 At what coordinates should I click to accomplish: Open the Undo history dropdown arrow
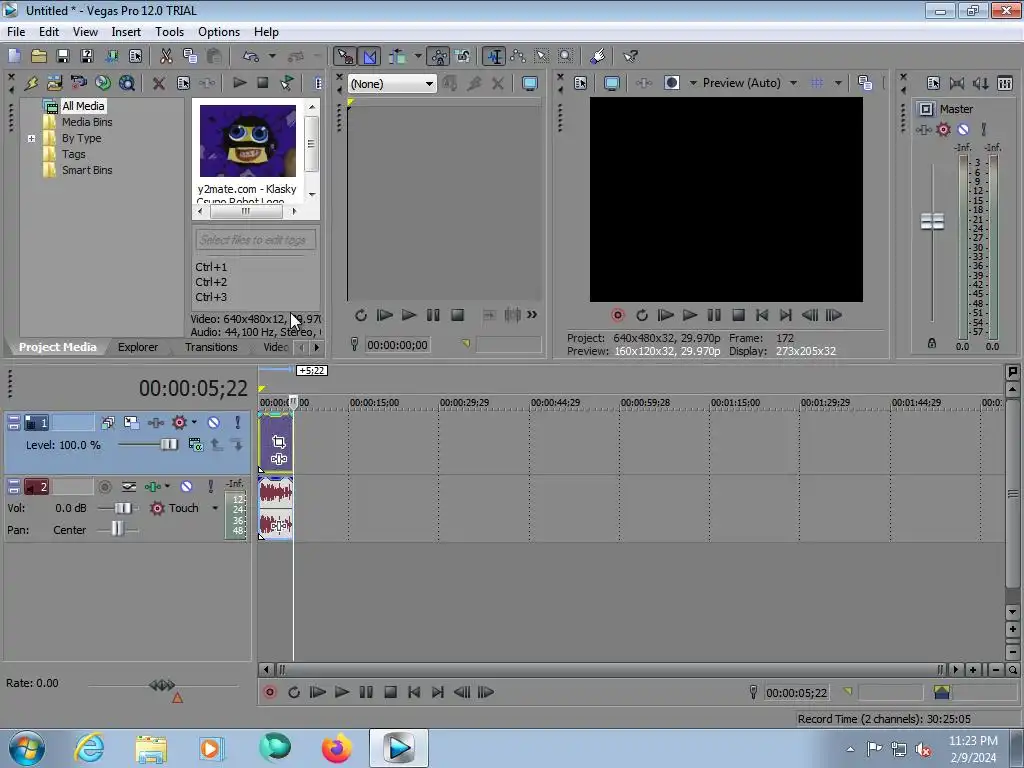point(272,56)
